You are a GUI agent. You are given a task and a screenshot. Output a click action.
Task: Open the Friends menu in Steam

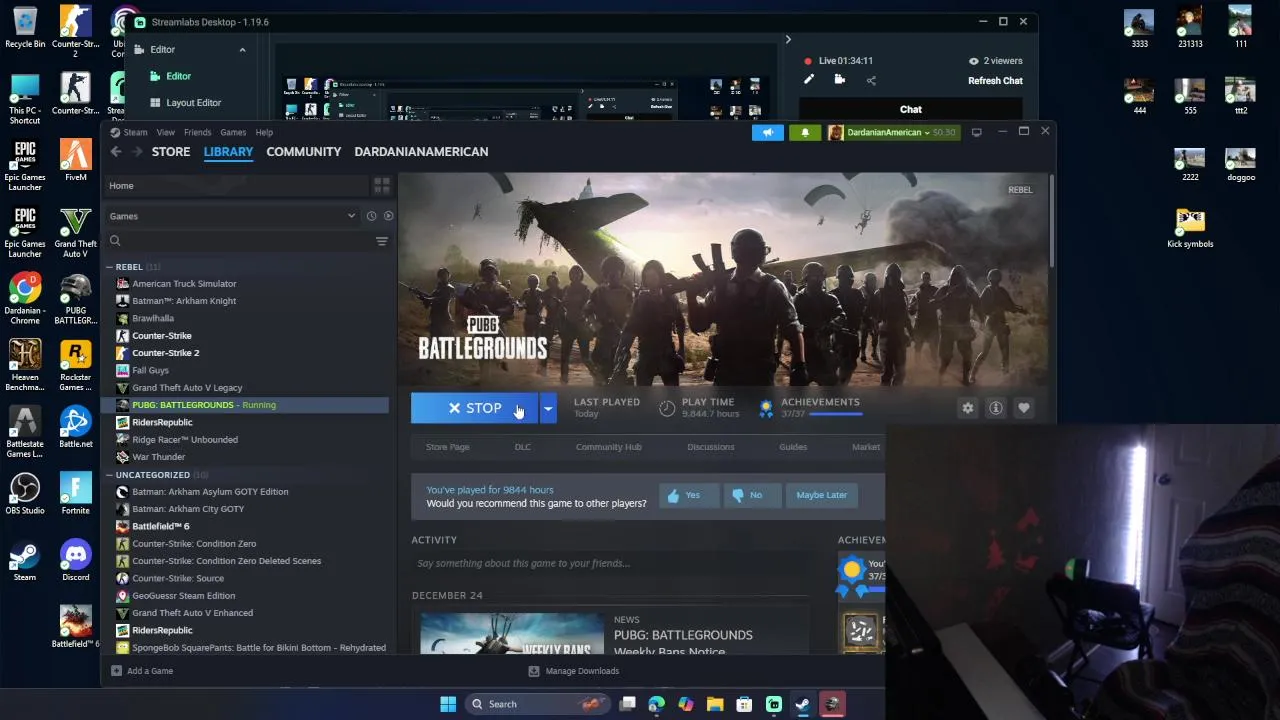point(197,132)
